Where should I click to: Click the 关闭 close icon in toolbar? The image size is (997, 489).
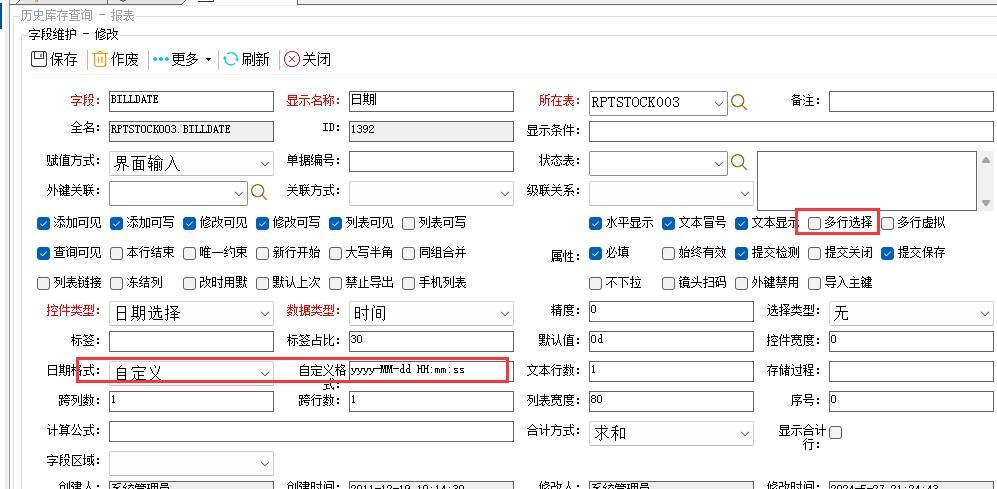point(291,59)
